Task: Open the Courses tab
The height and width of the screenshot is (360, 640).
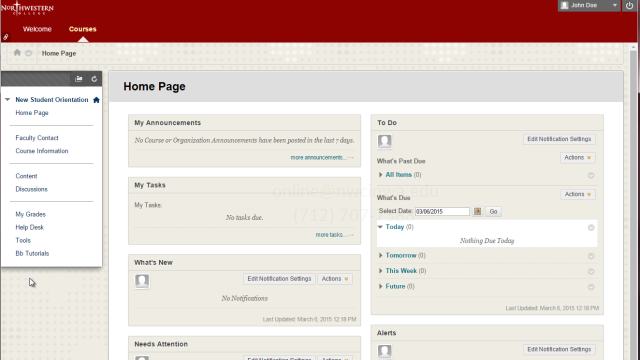Action: (82, 29)
